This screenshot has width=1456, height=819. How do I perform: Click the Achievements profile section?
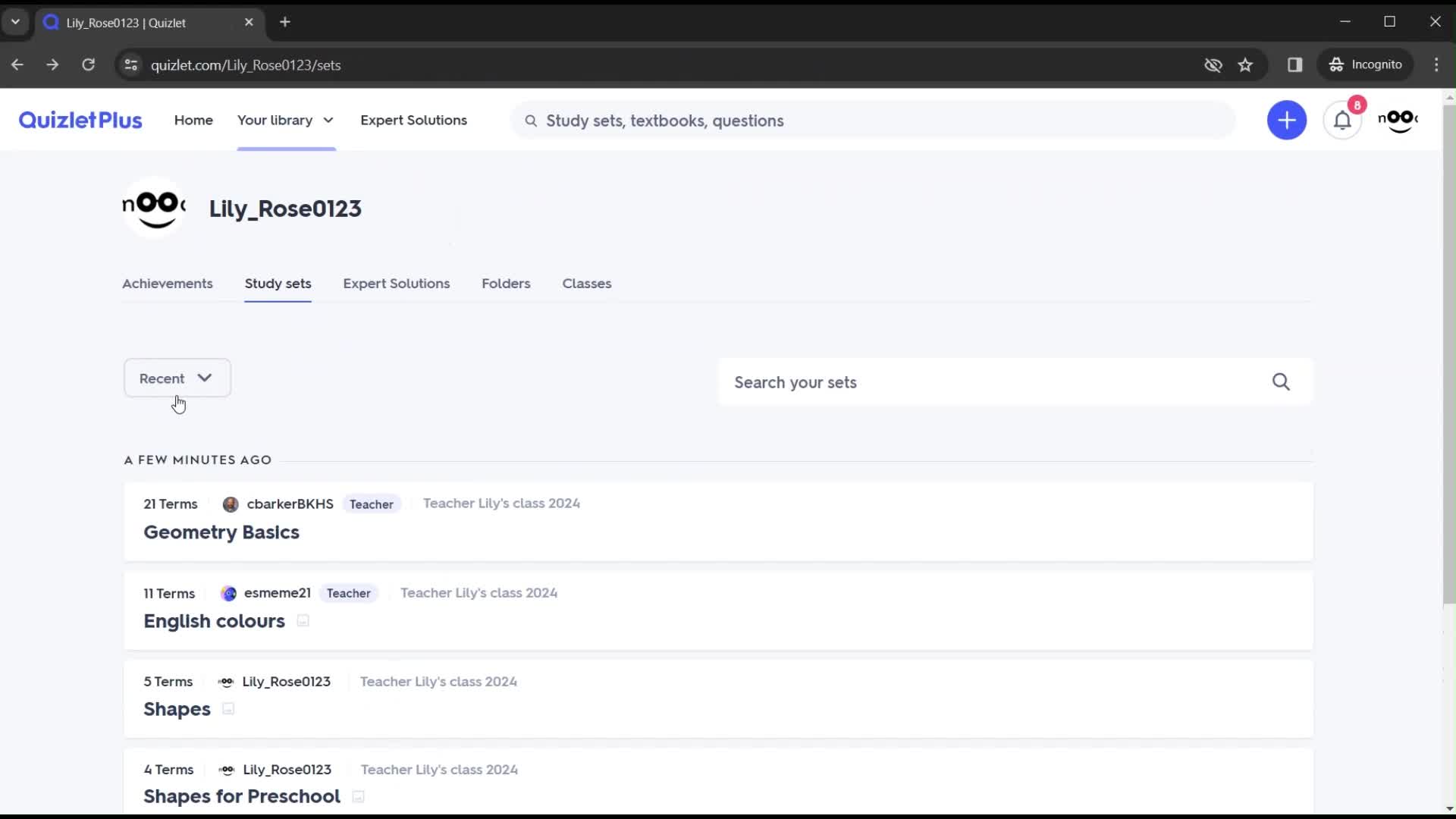pyautogui.click(x=167, y=284)
